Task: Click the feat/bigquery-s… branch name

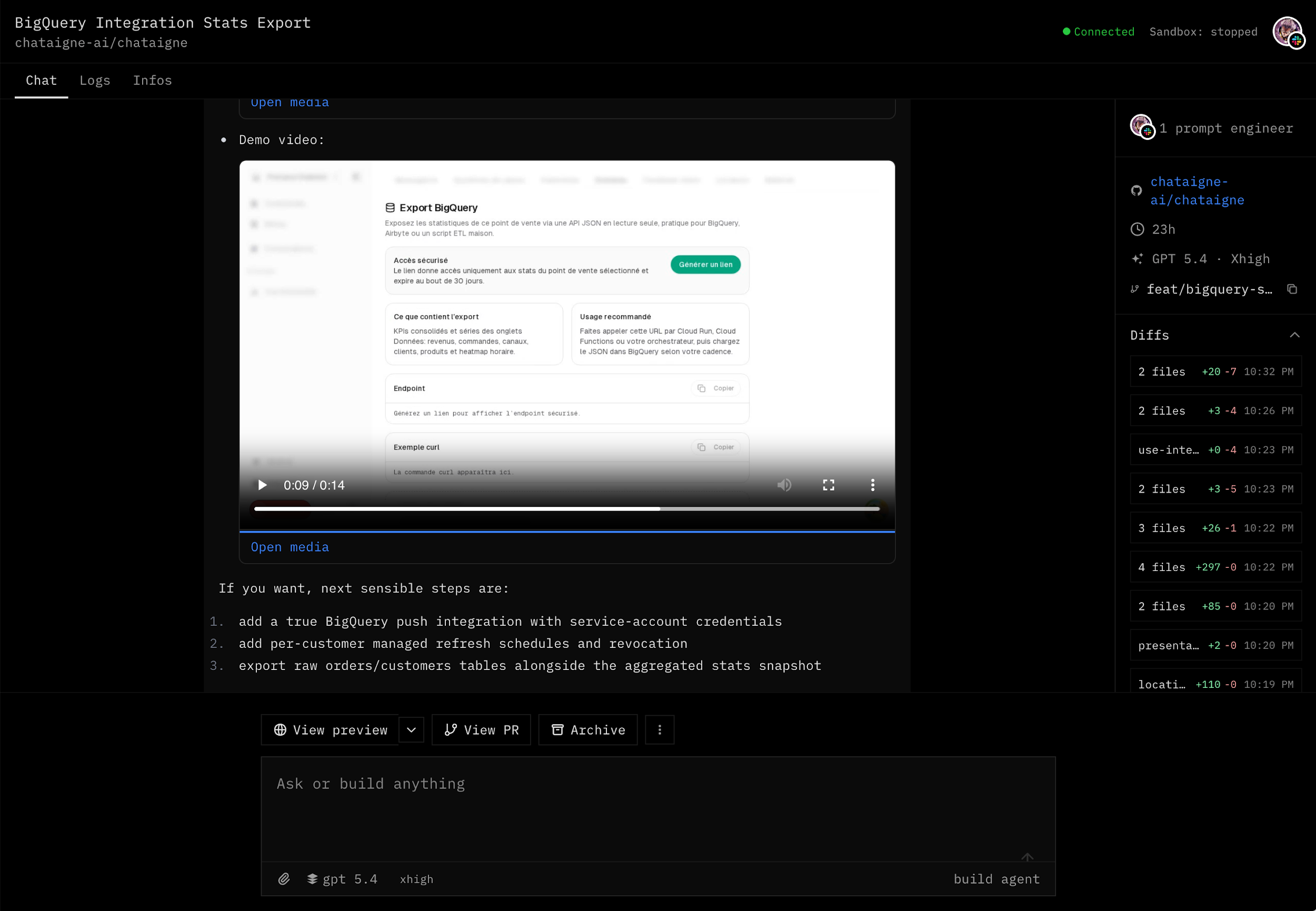Action: 1209,289
